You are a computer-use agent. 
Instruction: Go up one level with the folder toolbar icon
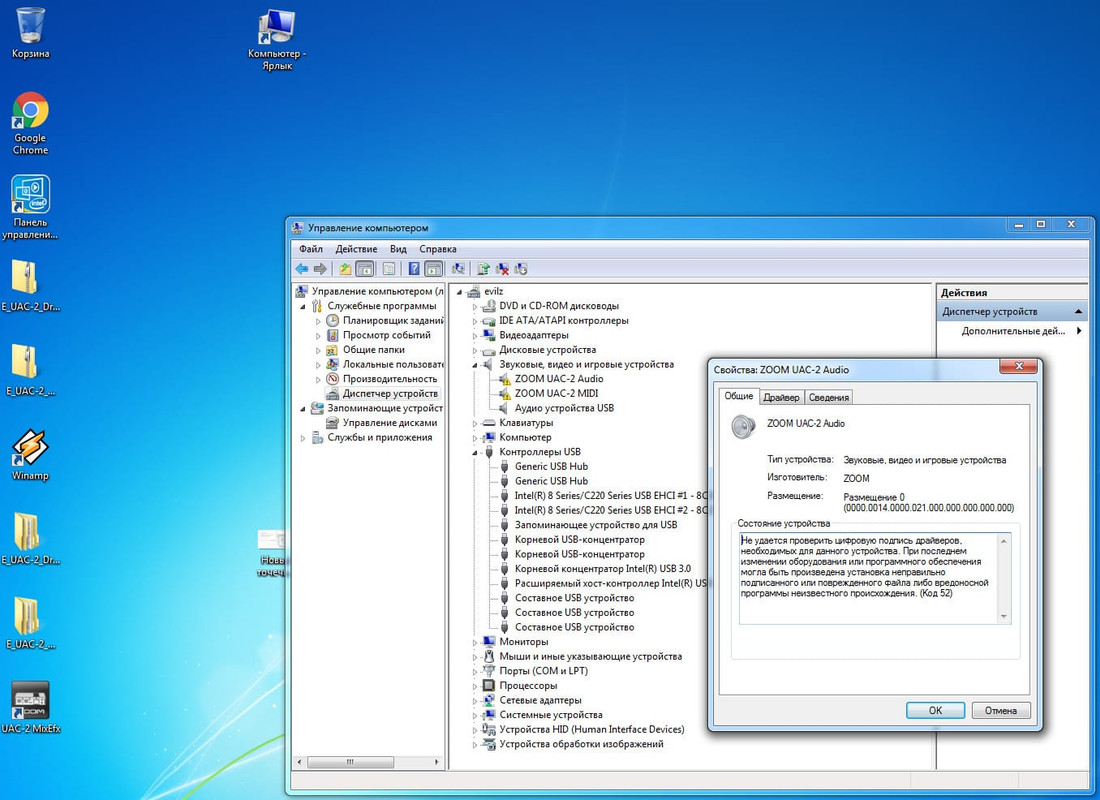coord(345,269)
